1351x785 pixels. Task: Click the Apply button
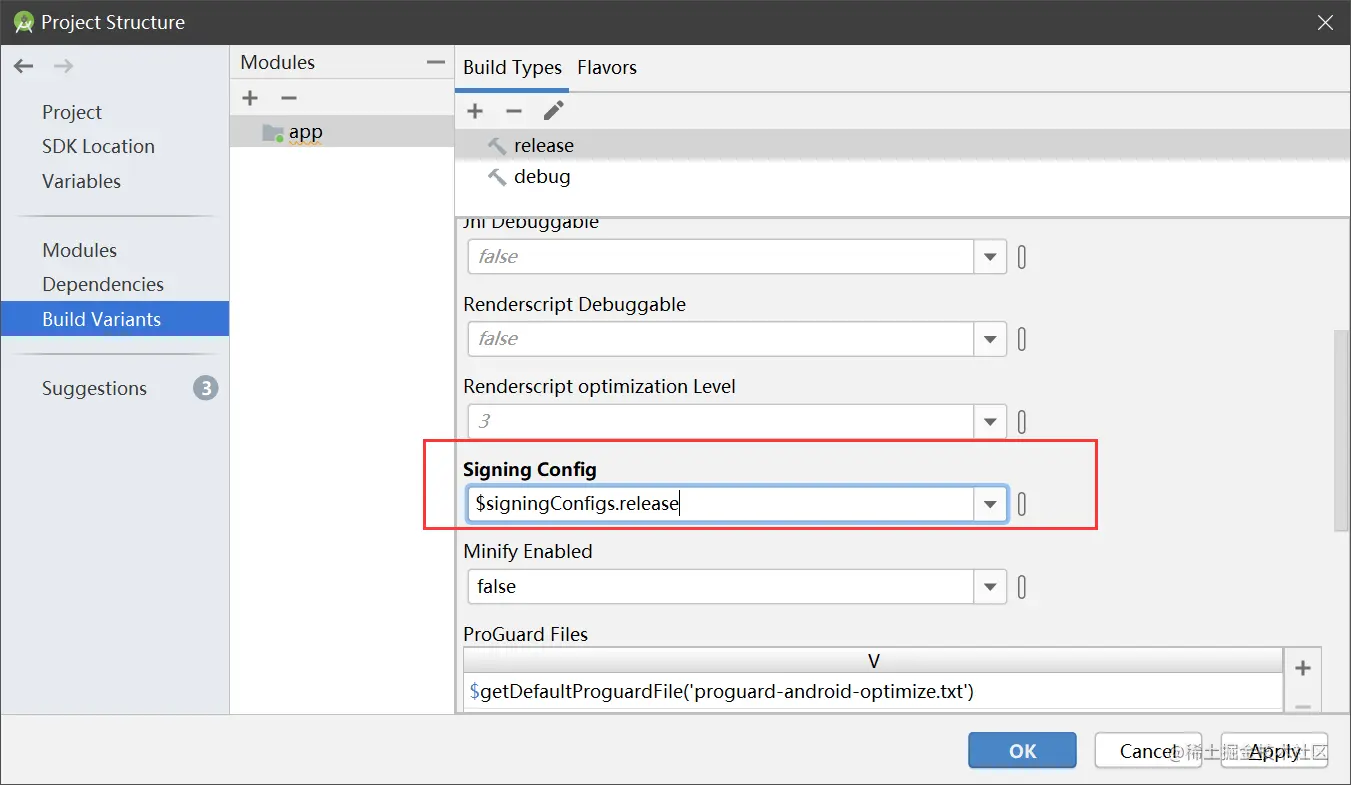click(1274, 751)
